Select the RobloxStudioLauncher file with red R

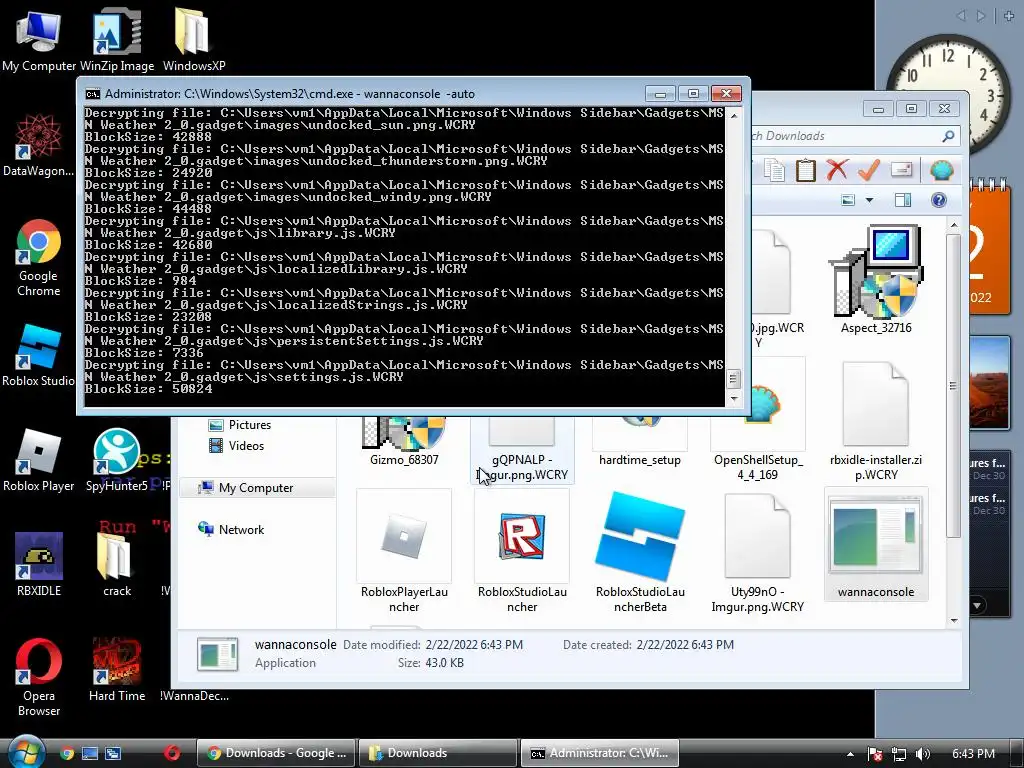click(x=522, y=552)
